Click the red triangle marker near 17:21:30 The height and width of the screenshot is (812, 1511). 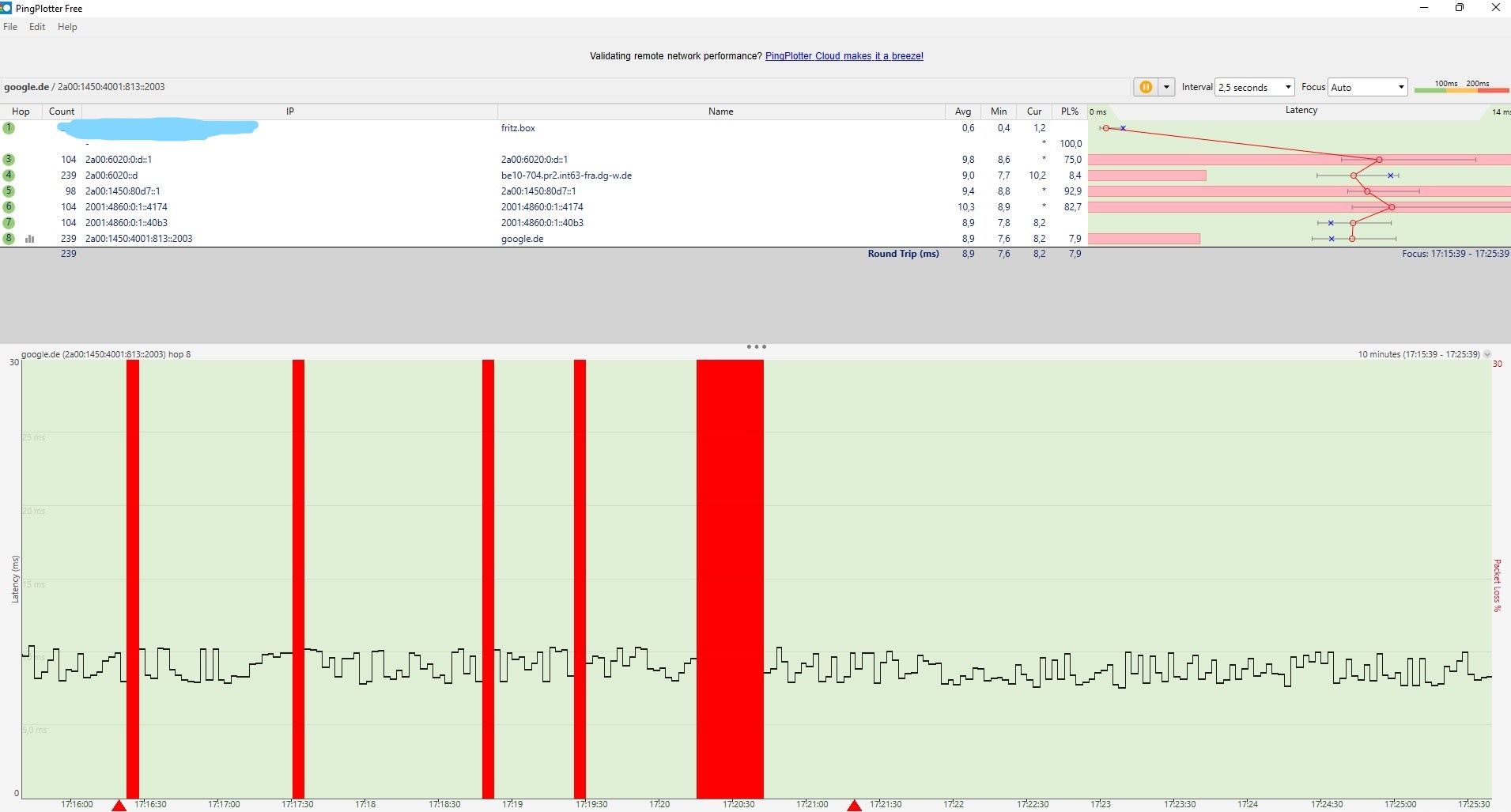coord(854,805)
